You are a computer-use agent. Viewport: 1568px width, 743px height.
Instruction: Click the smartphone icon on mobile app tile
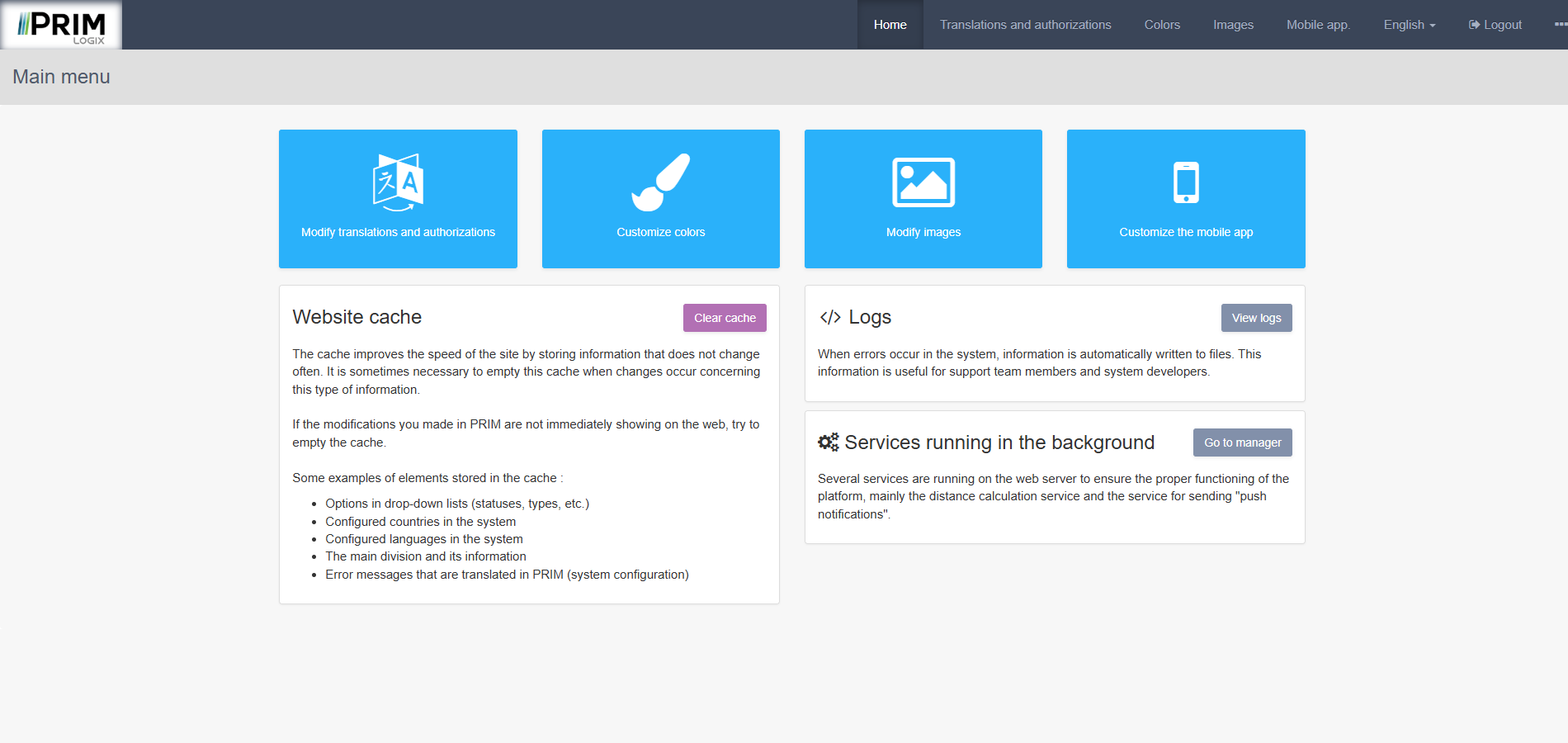(1186, 182)
